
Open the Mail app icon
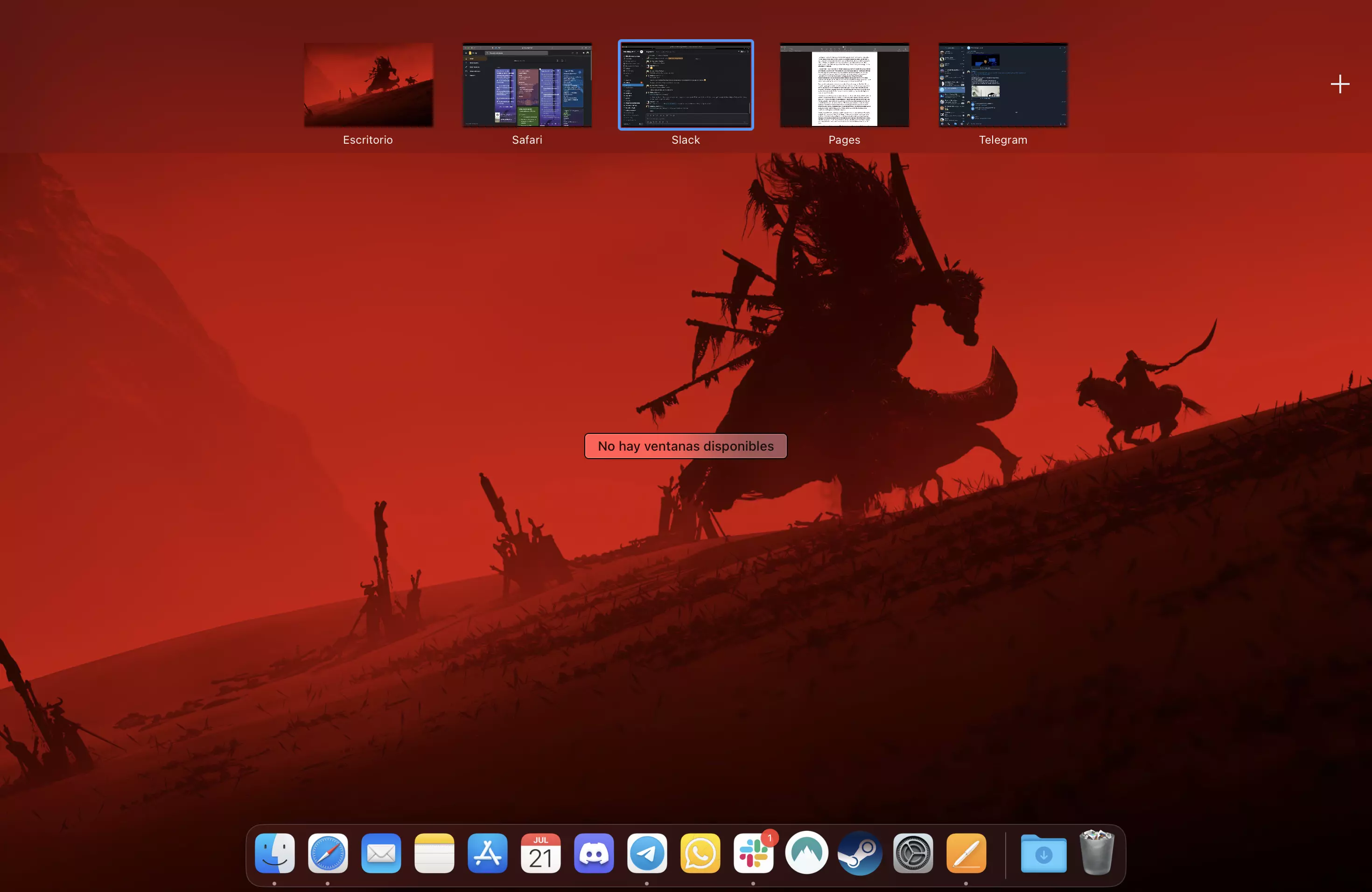(x=381, y=853)
